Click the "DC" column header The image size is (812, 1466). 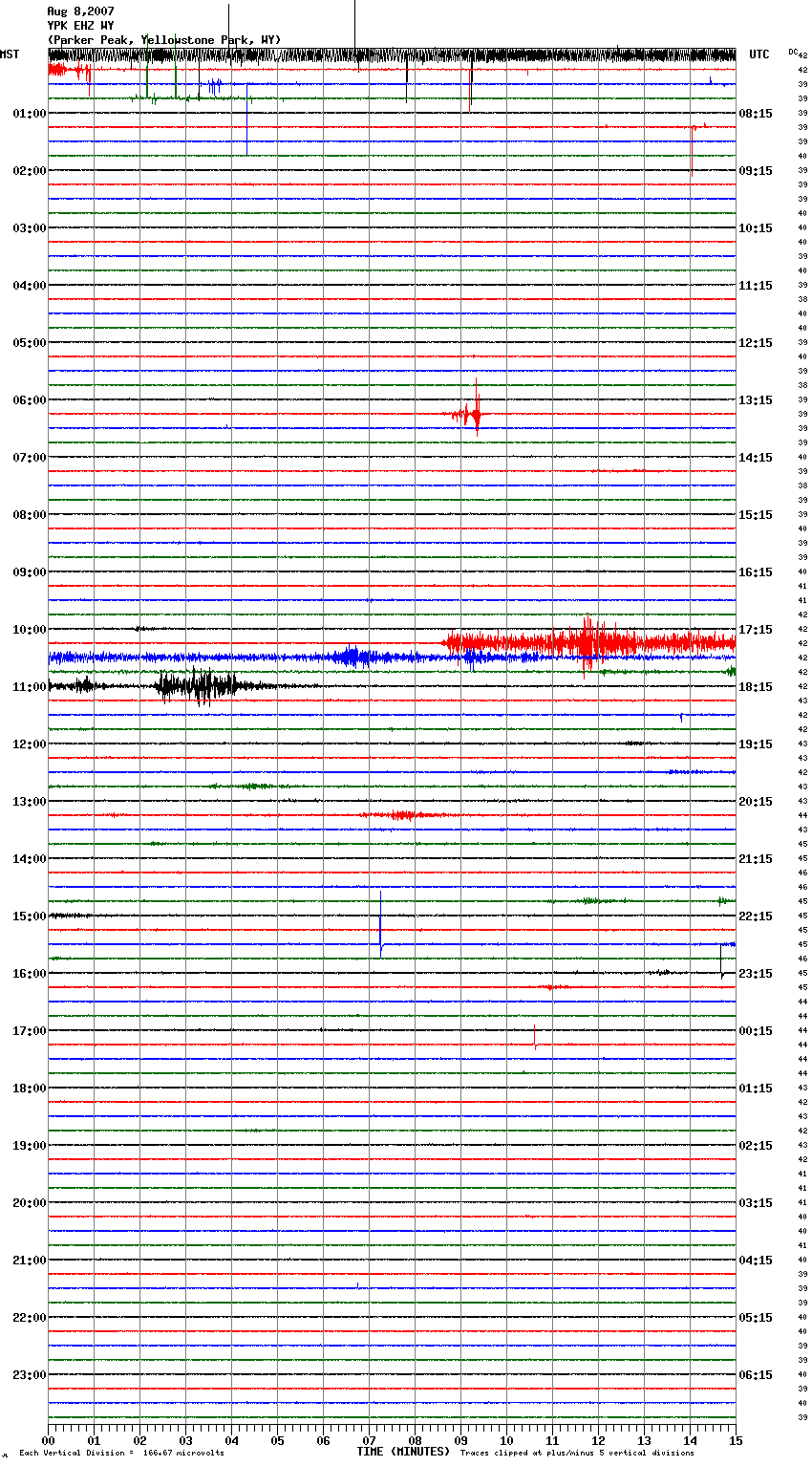[792, 52]
